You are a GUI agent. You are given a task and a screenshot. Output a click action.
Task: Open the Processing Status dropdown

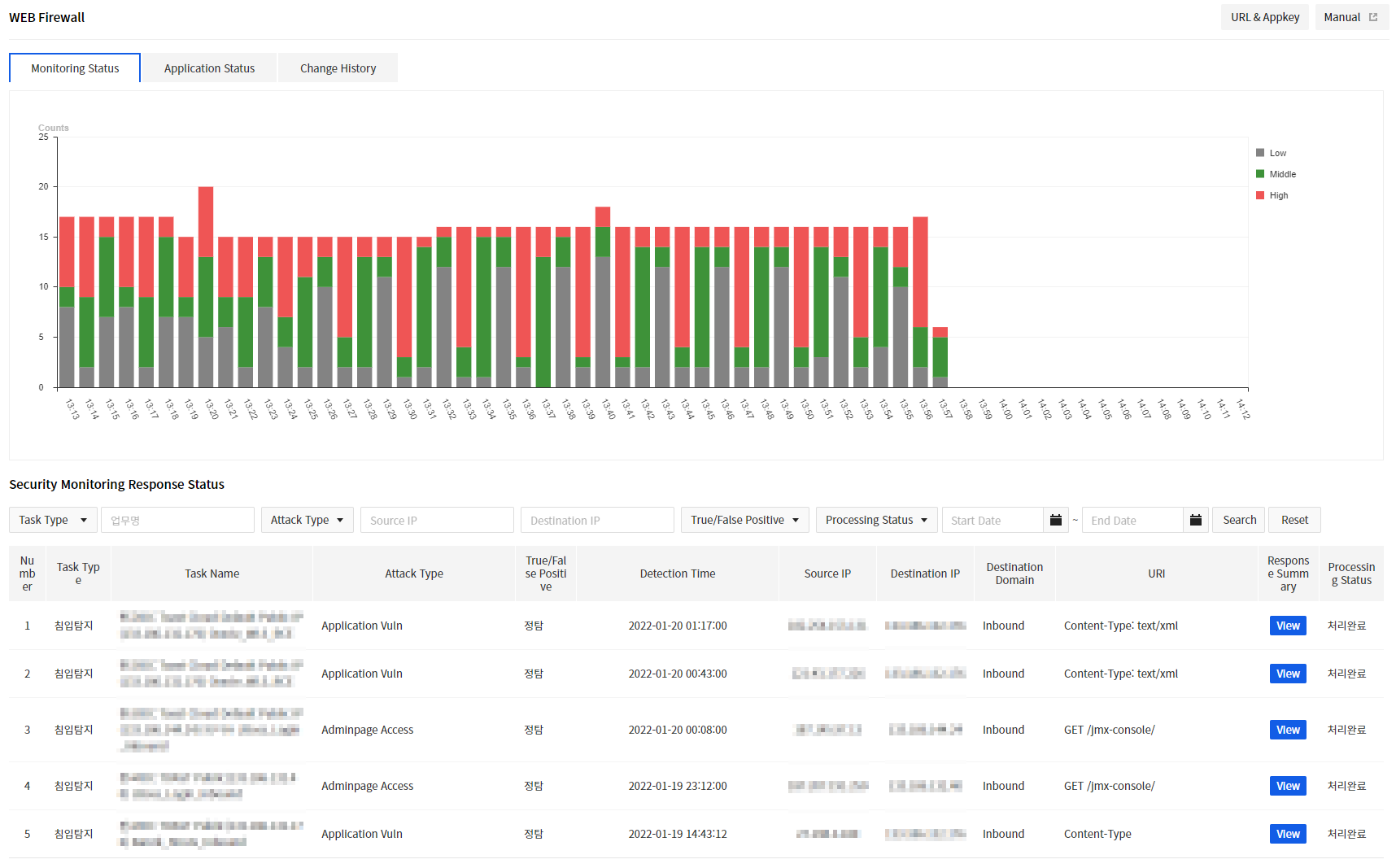876,520
